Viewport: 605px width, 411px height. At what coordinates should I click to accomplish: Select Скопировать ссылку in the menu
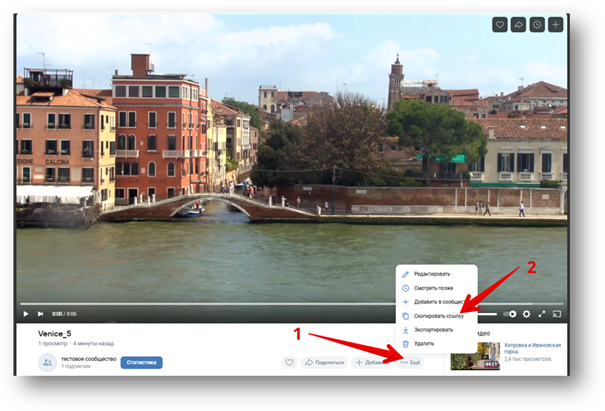(437, 316)
